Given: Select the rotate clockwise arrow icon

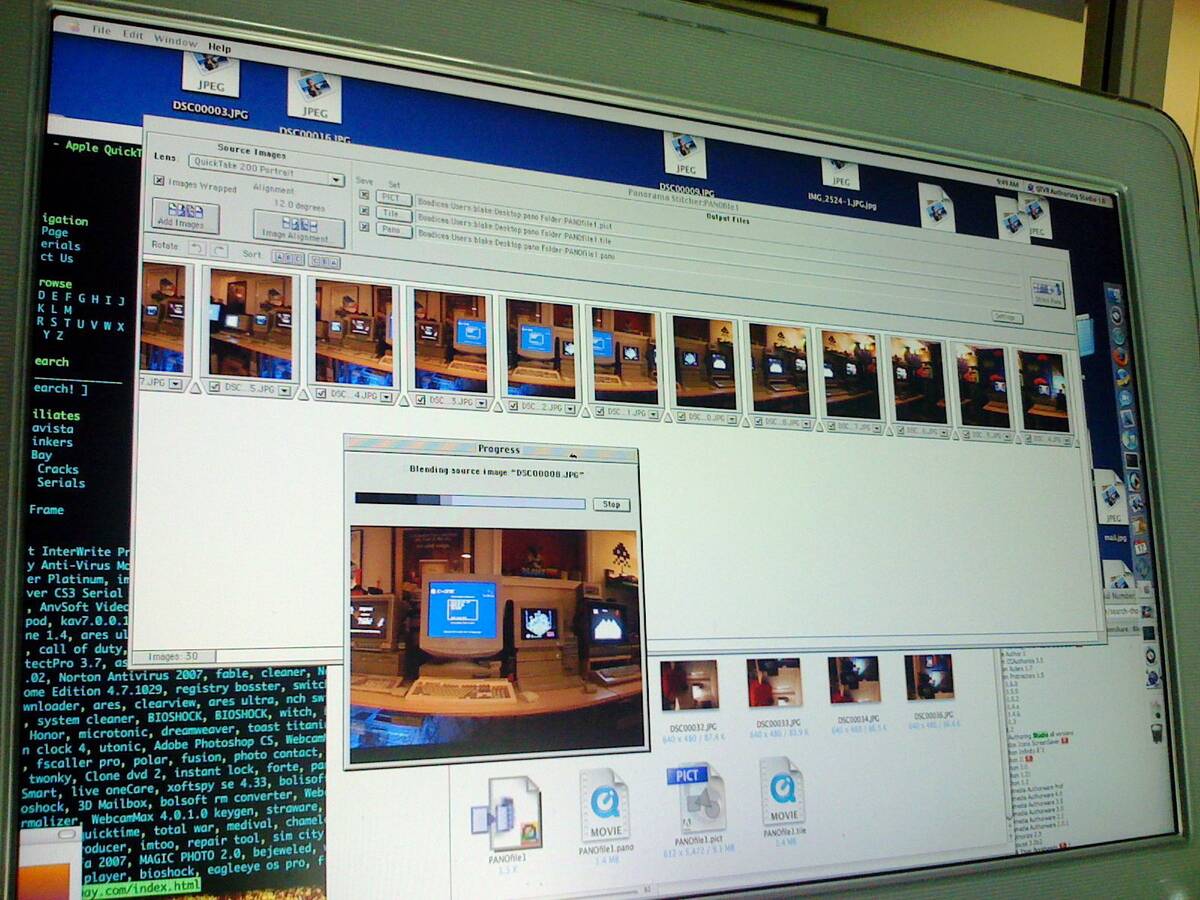Looking at the screenshot, I should click(221, 252).
